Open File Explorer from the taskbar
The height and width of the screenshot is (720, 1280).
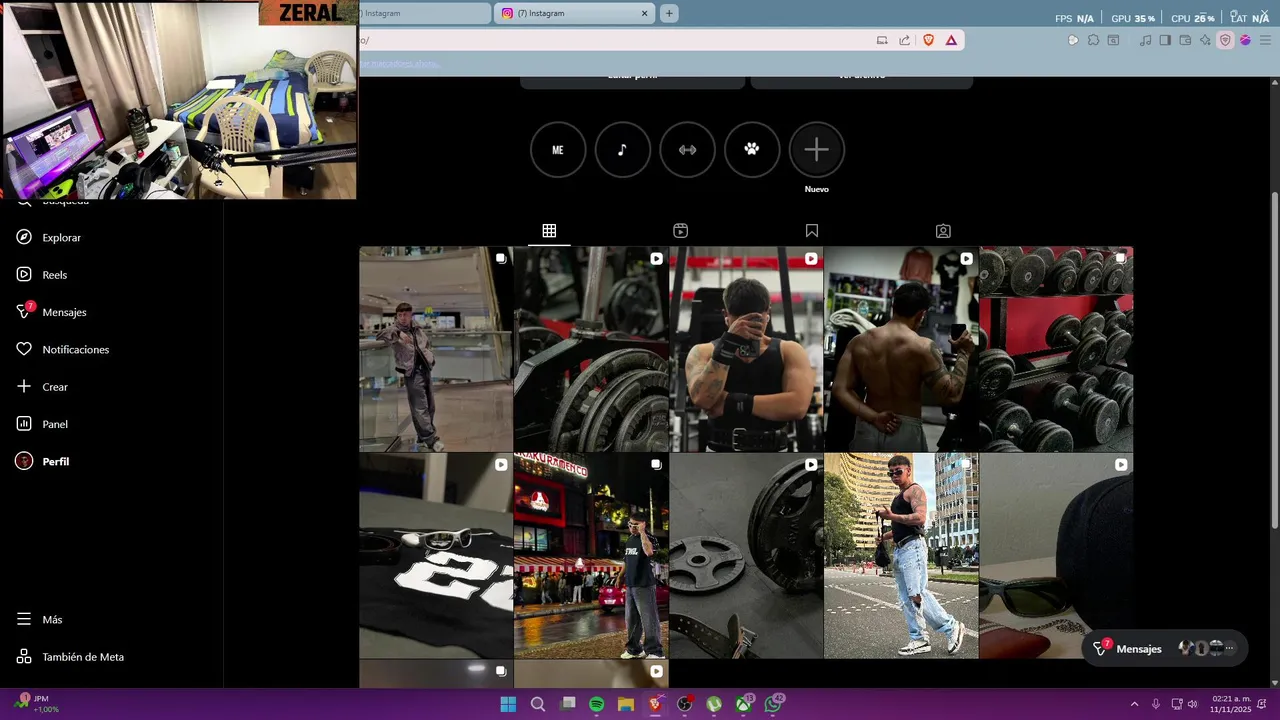pyautogui.click(x=626, y=704)
